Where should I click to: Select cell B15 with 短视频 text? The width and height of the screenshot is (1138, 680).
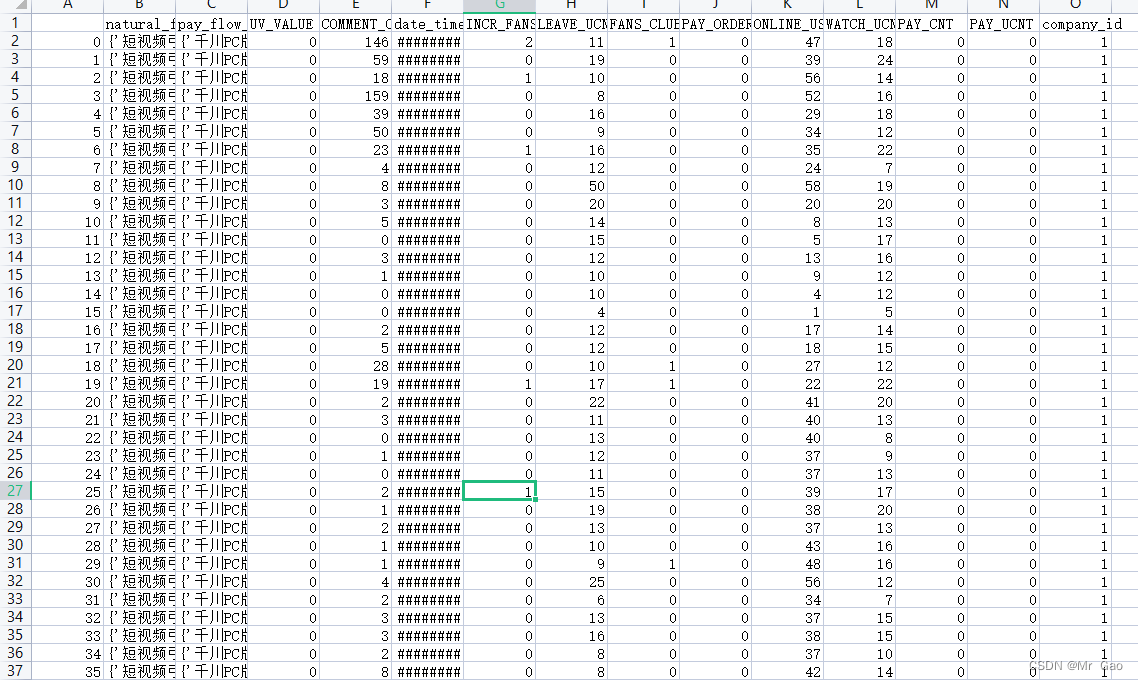point(139,276)
